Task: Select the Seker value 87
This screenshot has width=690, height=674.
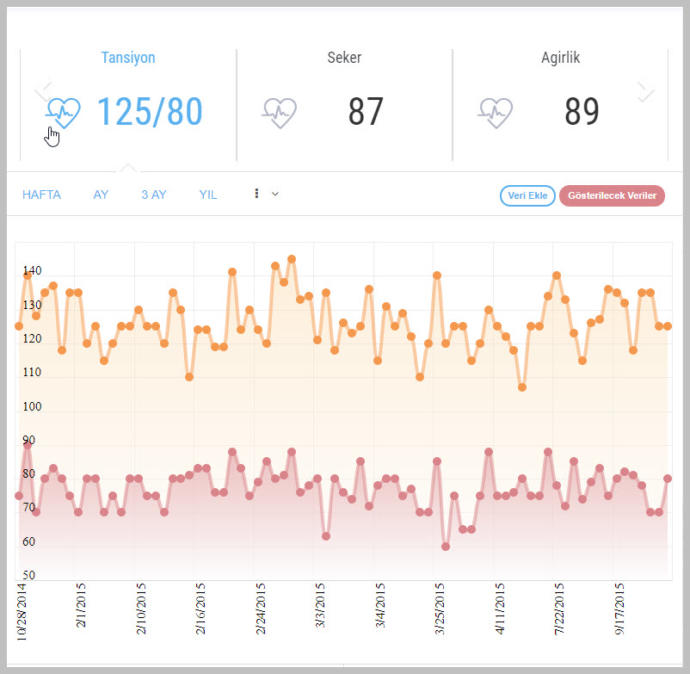Action: 366,111
